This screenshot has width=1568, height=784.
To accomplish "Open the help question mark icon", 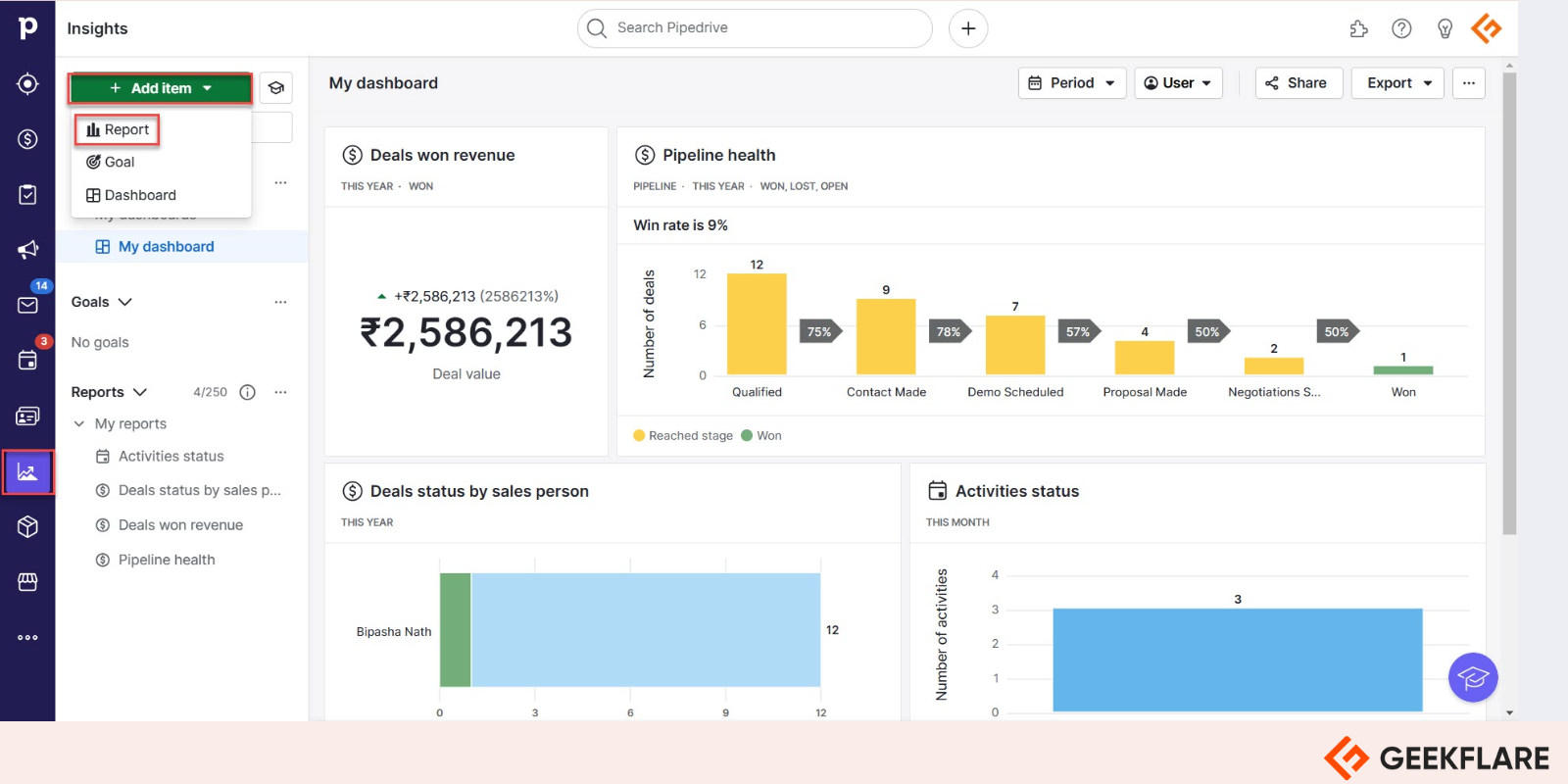I will pyautogui.click(x=1401, y=28).
